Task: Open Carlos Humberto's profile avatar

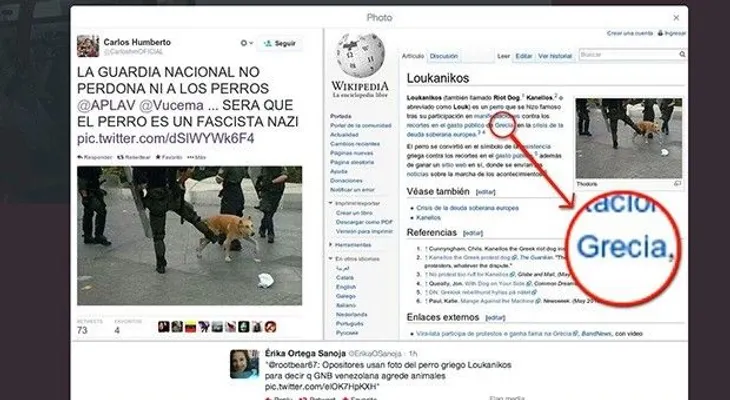Action: pos(88,46)
